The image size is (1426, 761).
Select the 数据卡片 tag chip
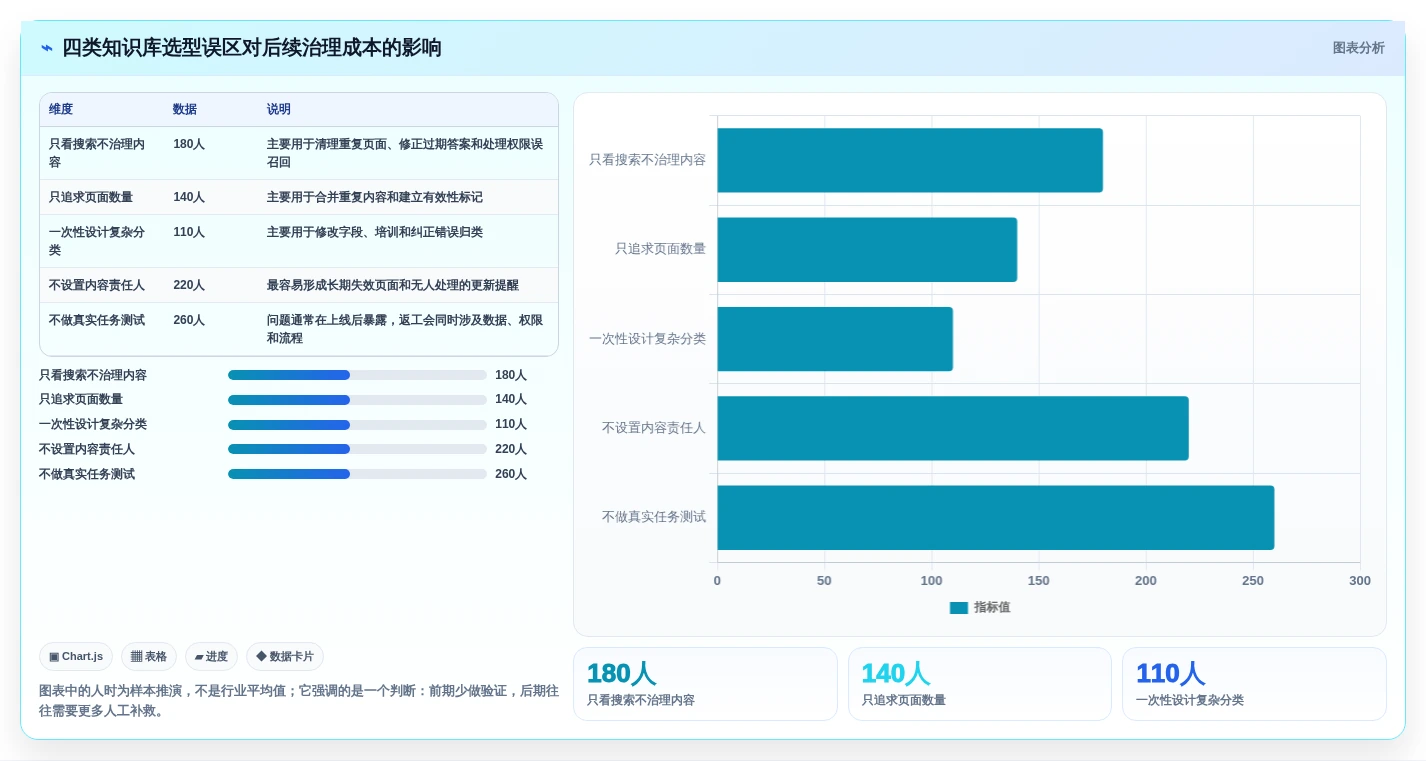(285, 656)
